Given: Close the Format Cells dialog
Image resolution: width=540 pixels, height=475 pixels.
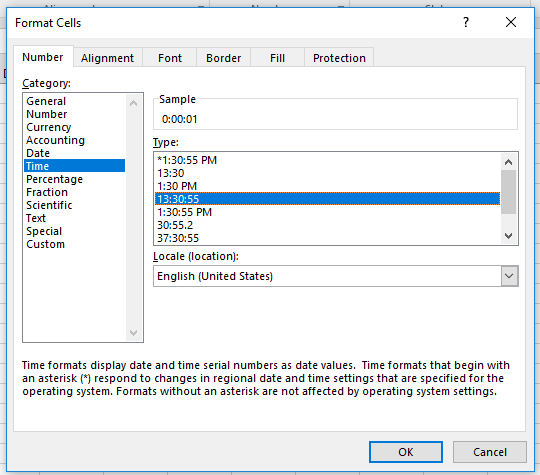Looking at the screenshot, I should click(x=511, y=22).
